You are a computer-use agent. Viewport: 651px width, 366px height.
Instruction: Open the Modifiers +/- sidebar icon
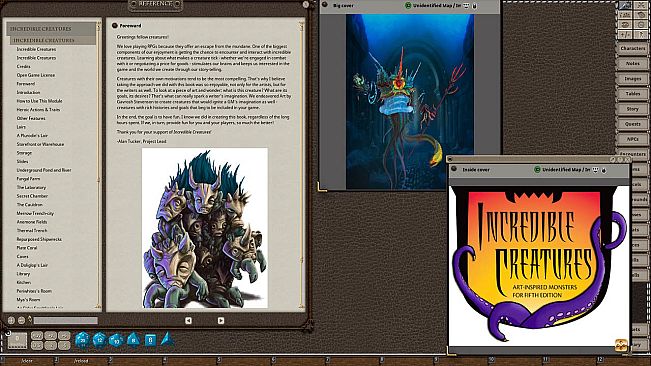point(625,35)
